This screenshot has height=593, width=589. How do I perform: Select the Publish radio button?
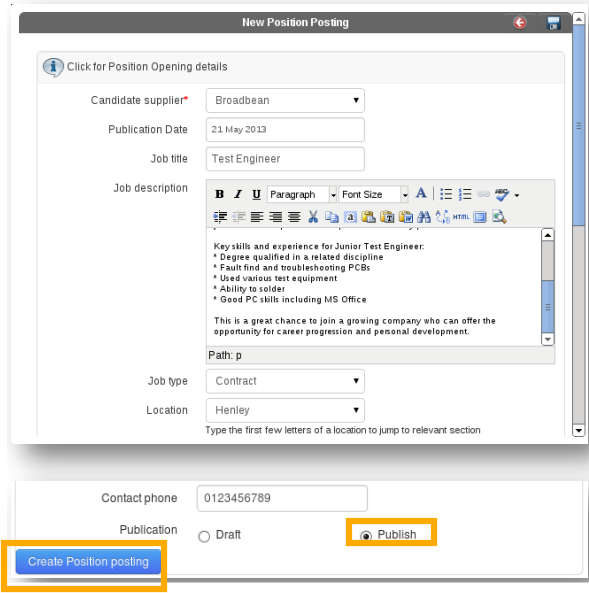point(366,536)
